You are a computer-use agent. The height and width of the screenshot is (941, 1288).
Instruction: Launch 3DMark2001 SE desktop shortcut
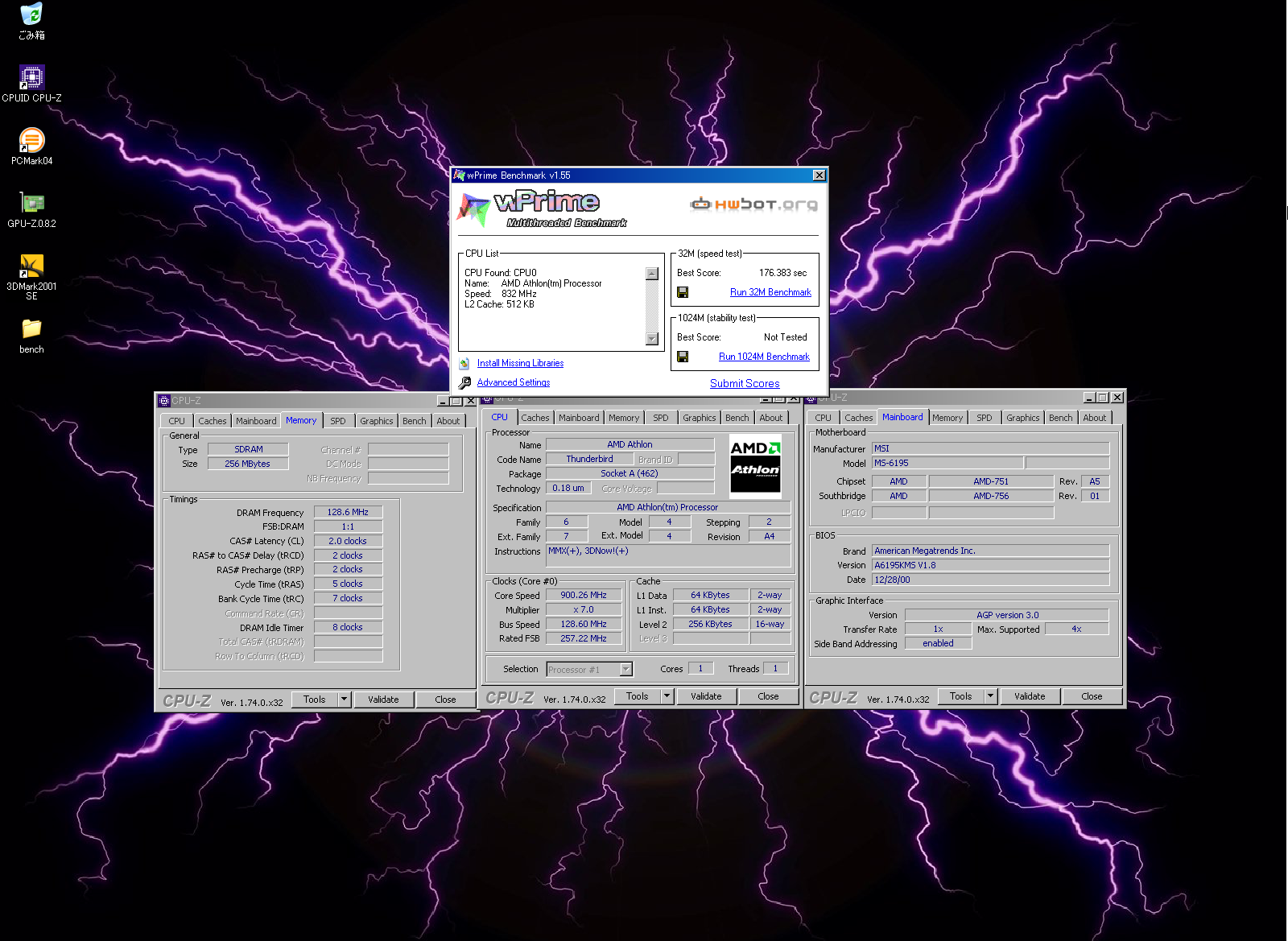31,277
